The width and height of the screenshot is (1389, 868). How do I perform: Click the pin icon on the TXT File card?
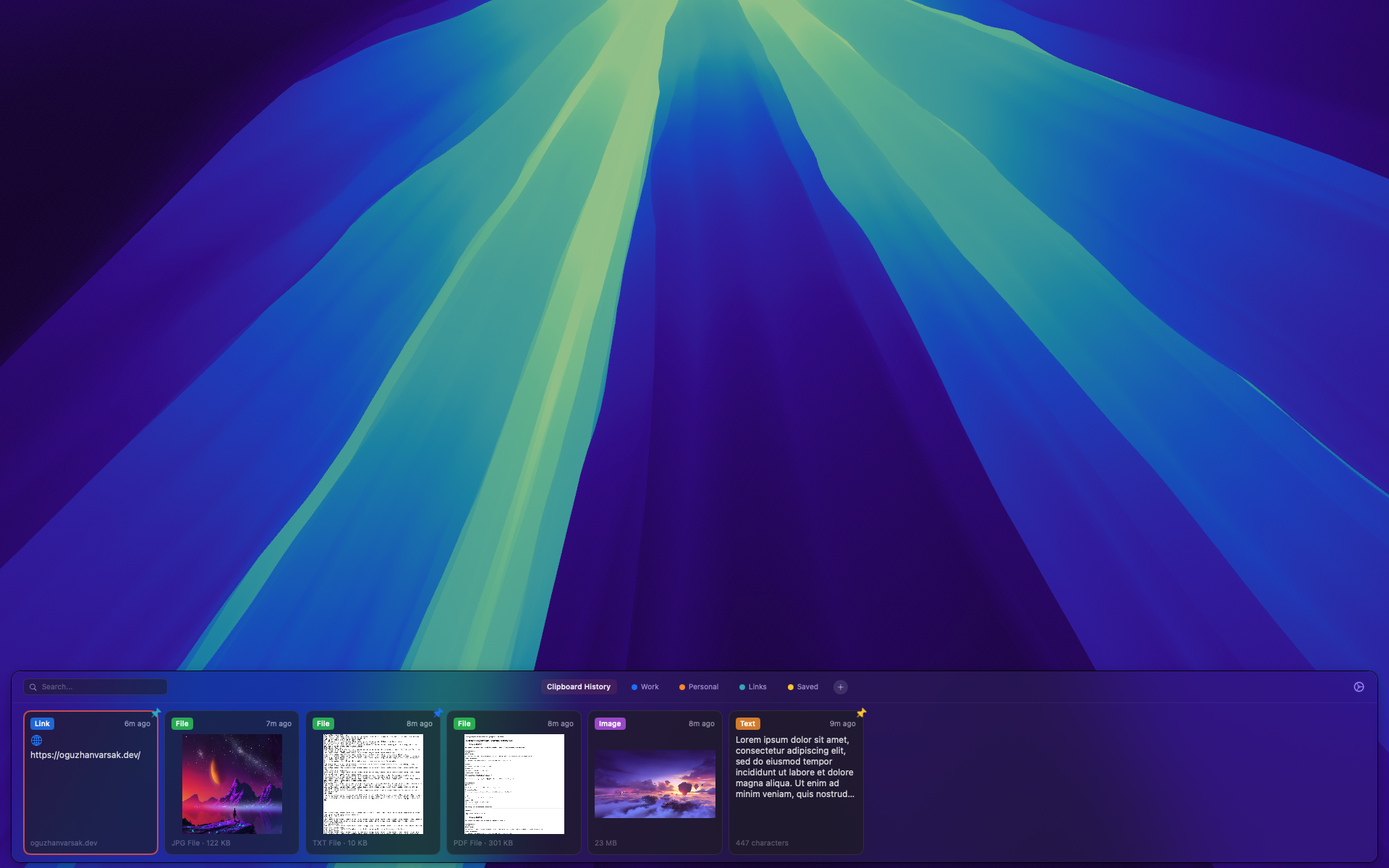click(x=440, y=712)
